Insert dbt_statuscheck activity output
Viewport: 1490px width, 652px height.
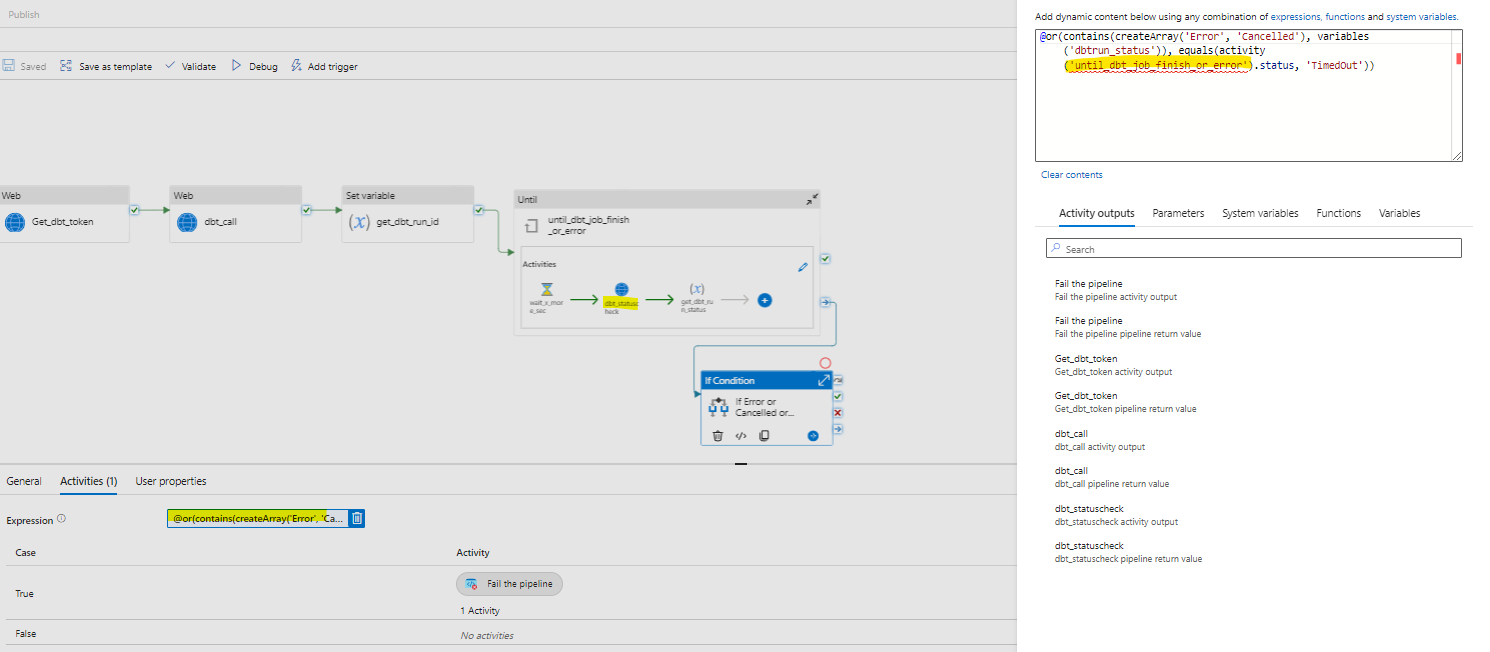pyautogui.click(x=1116, y=515)
